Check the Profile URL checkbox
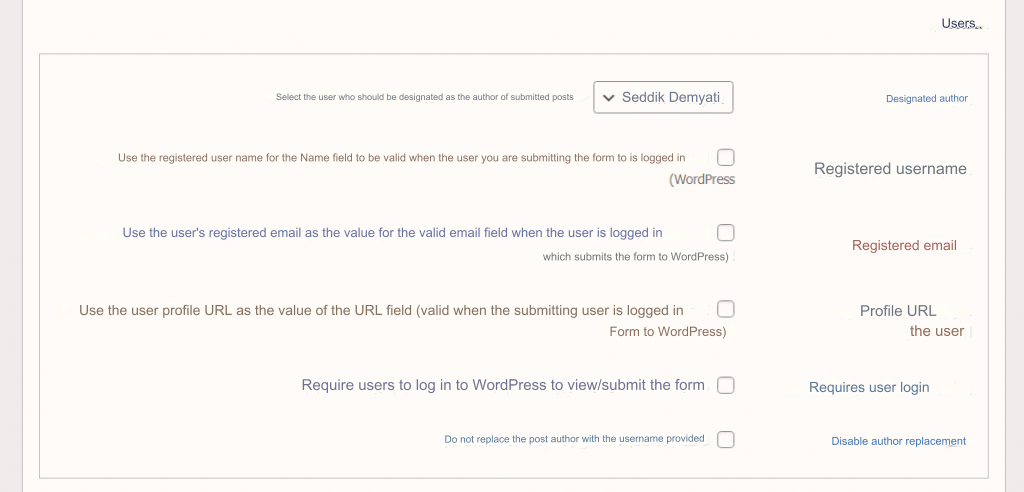 [x=726, y=308]
